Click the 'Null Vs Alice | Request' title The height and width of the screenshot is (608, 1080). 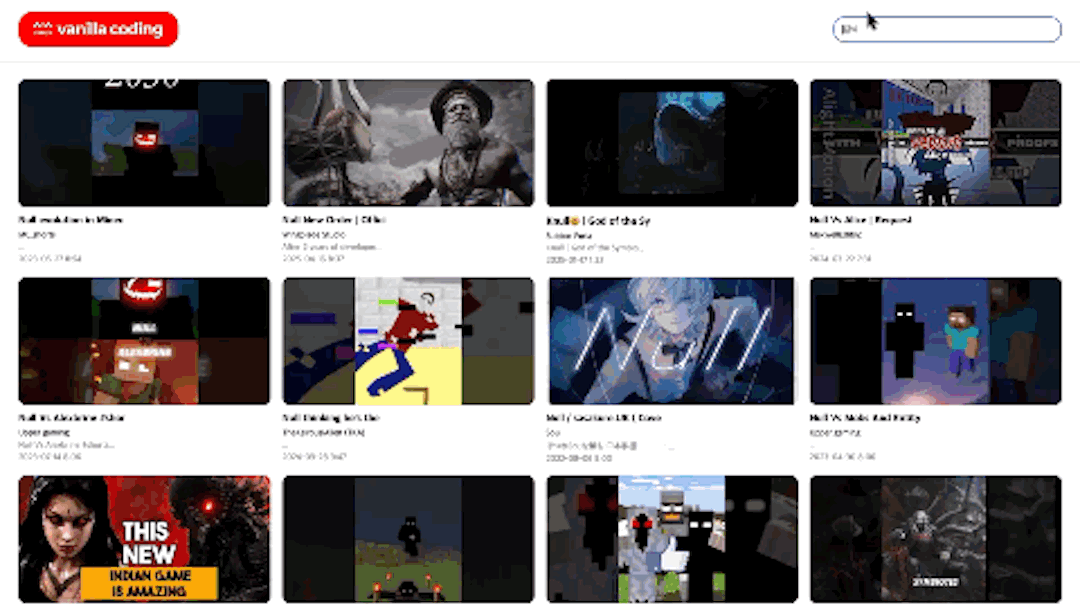[x=860, y=220]
